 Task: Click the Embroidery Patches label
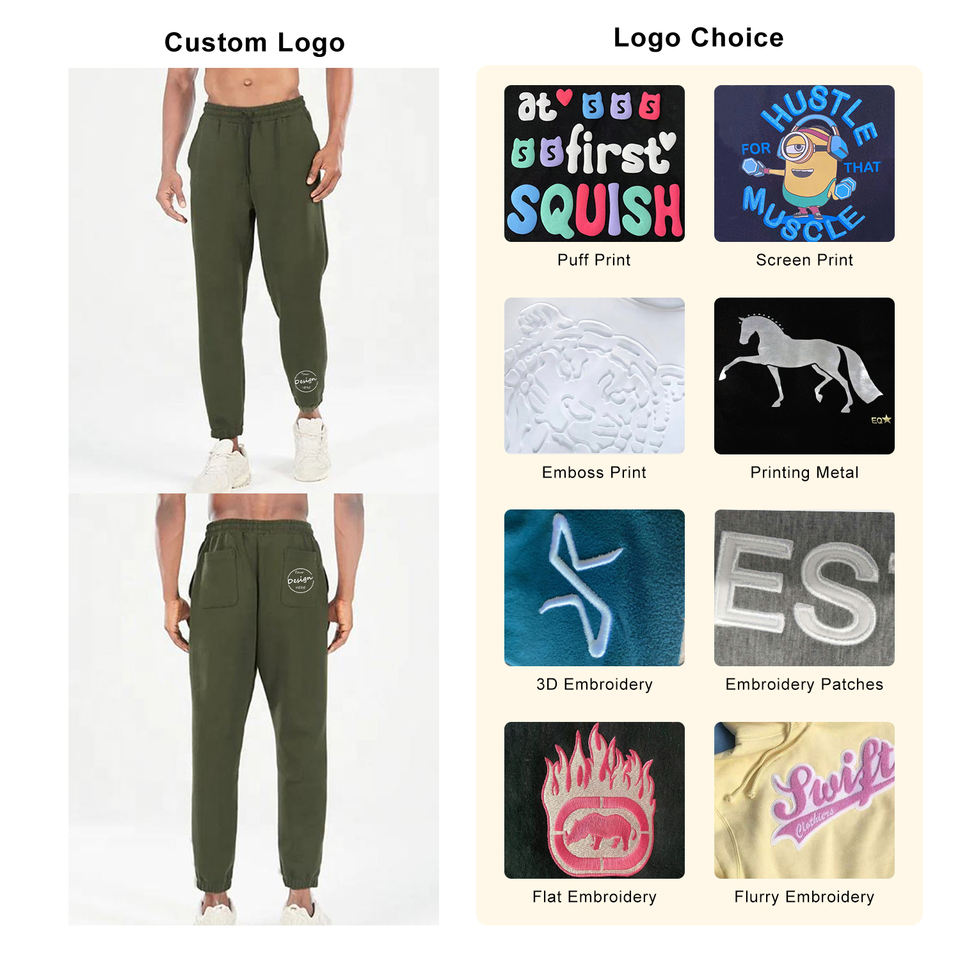tap(804, 684)
